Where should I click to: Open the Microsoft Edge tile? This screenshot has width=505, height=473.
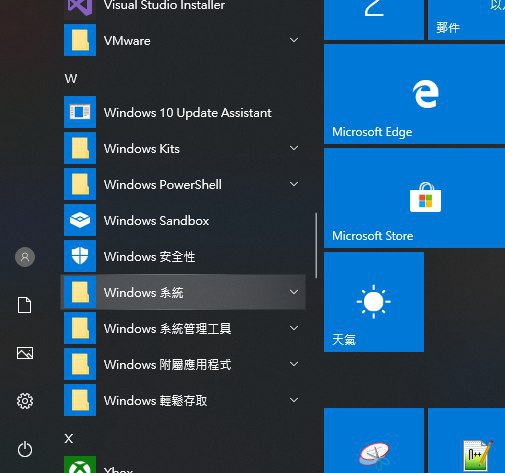pyautogui.click(x=414, y=94)
